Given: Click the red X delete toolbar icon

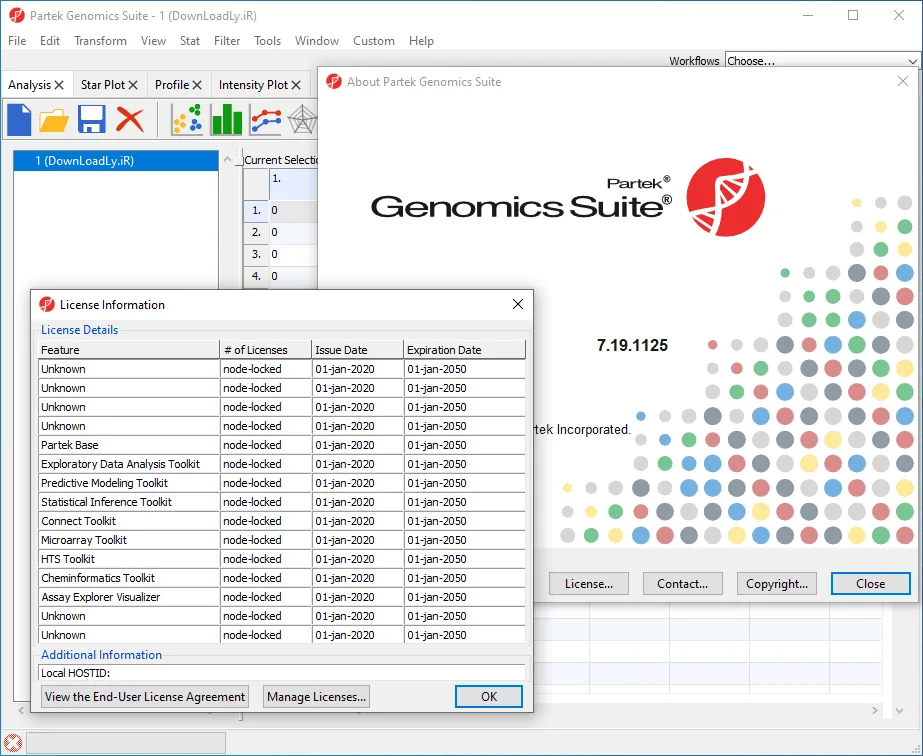Looking at the screenshot, I should pos(130,120).
